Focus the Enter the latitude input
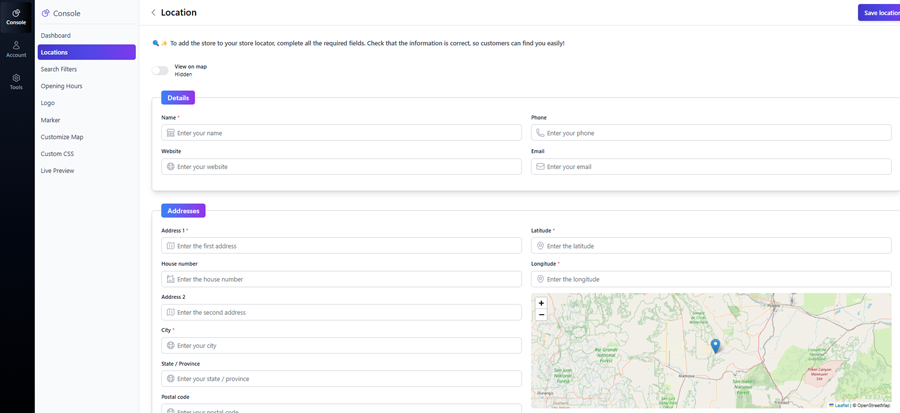 coord(711,246)
